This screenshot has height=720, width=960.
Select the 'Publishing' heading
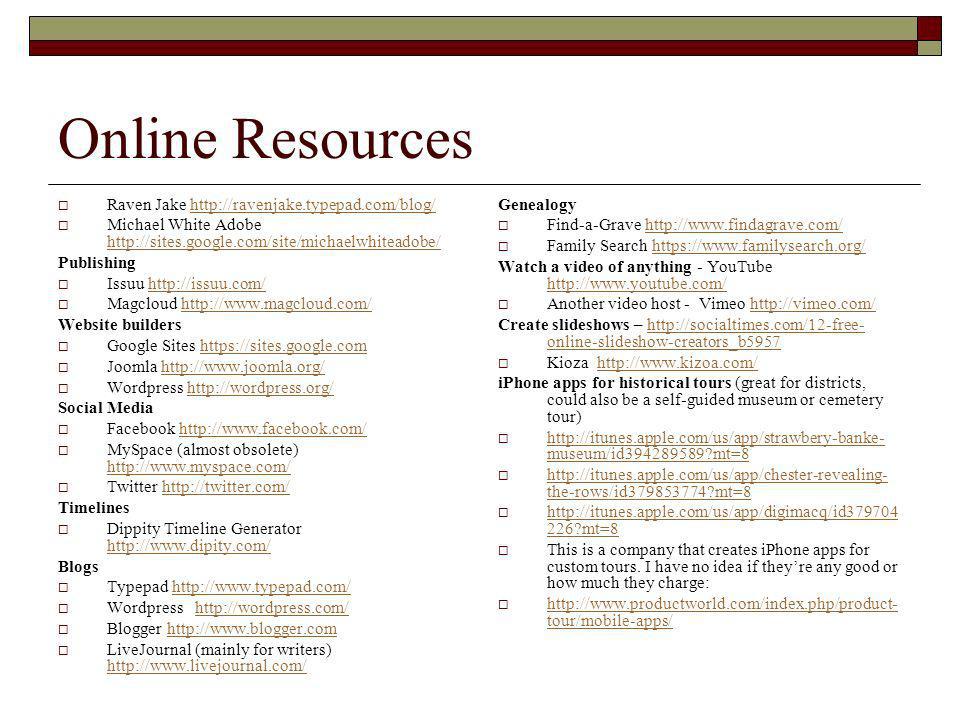tap(97, 263)
